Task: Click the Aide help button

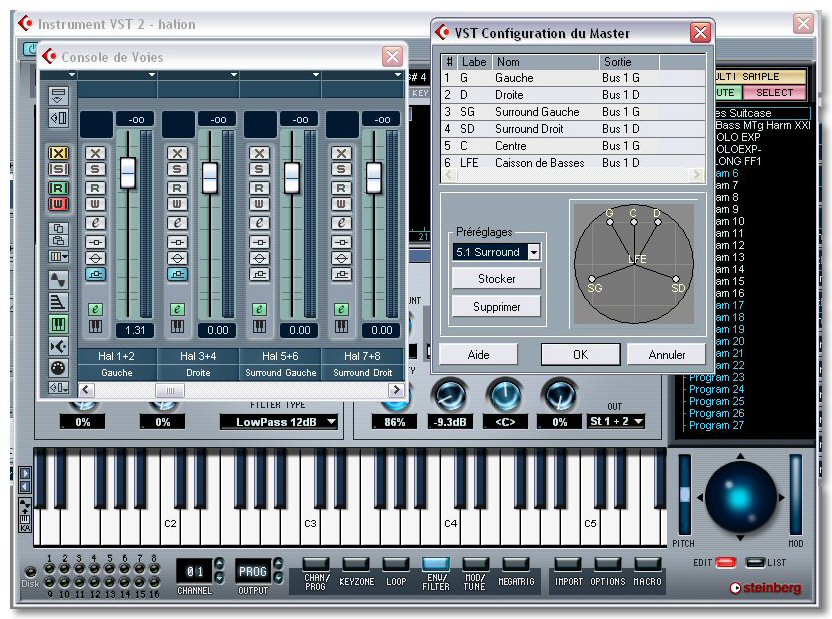Action: [x=478, y=354]
